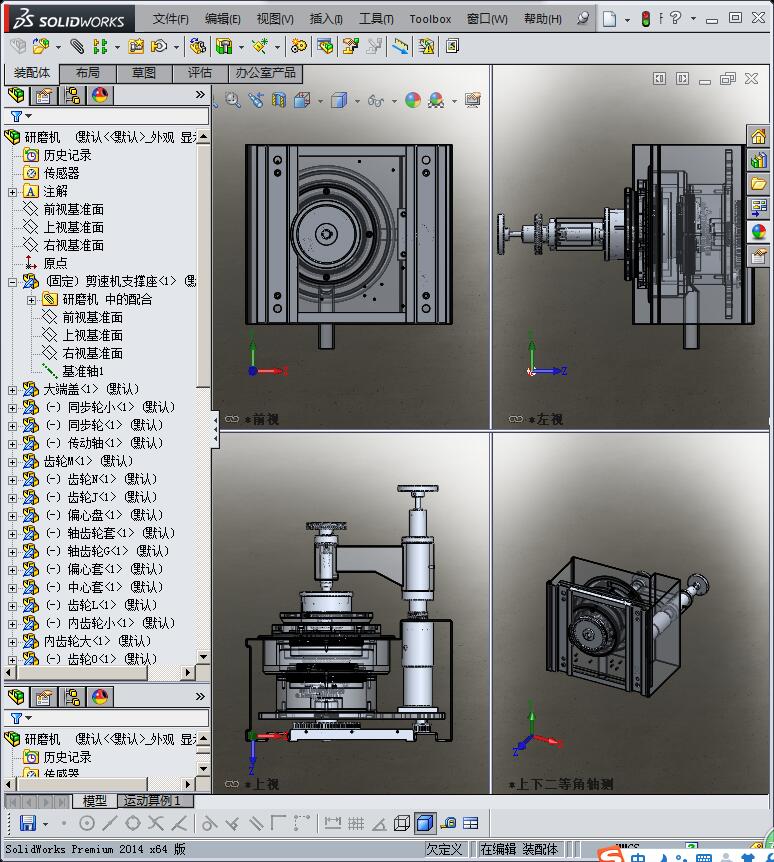Screen dimensions: 774x862
Task: Select the 内齿轮大<1> component in the tree
Action: (97, 641)
